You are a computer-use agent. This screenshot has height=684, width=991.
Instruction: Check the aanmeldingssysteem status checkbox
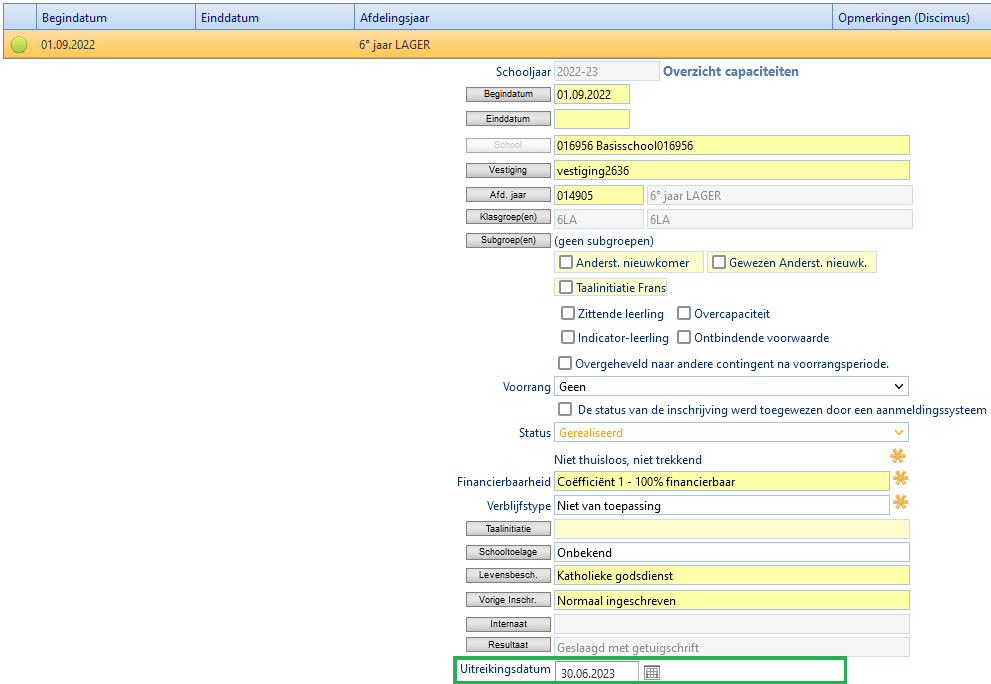pos(565,410)
